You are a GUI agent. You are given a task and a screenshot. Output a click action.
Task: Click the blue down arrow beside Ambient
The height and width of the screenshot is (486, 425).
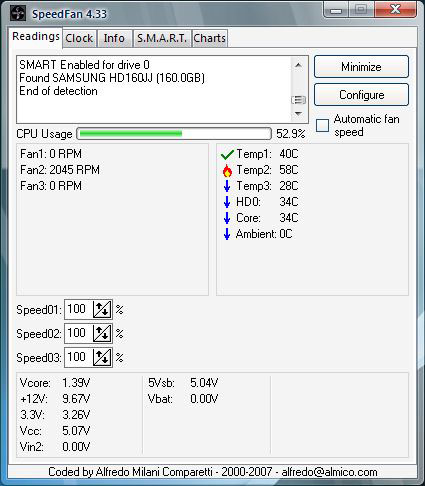pos(227,234)
